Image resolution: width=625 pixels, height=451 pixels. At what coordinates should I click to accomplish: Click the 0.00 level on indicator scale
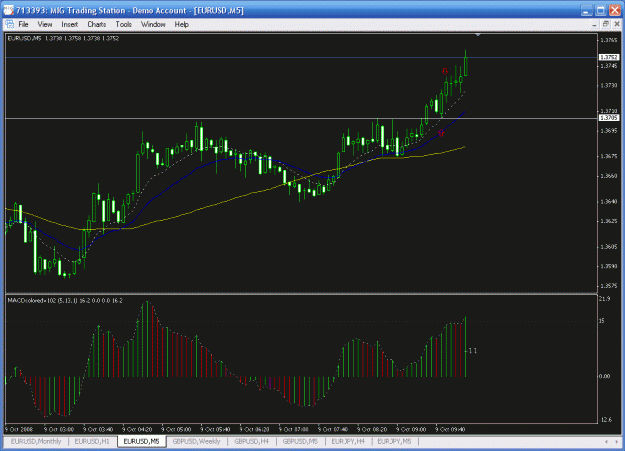coord(605,376)
